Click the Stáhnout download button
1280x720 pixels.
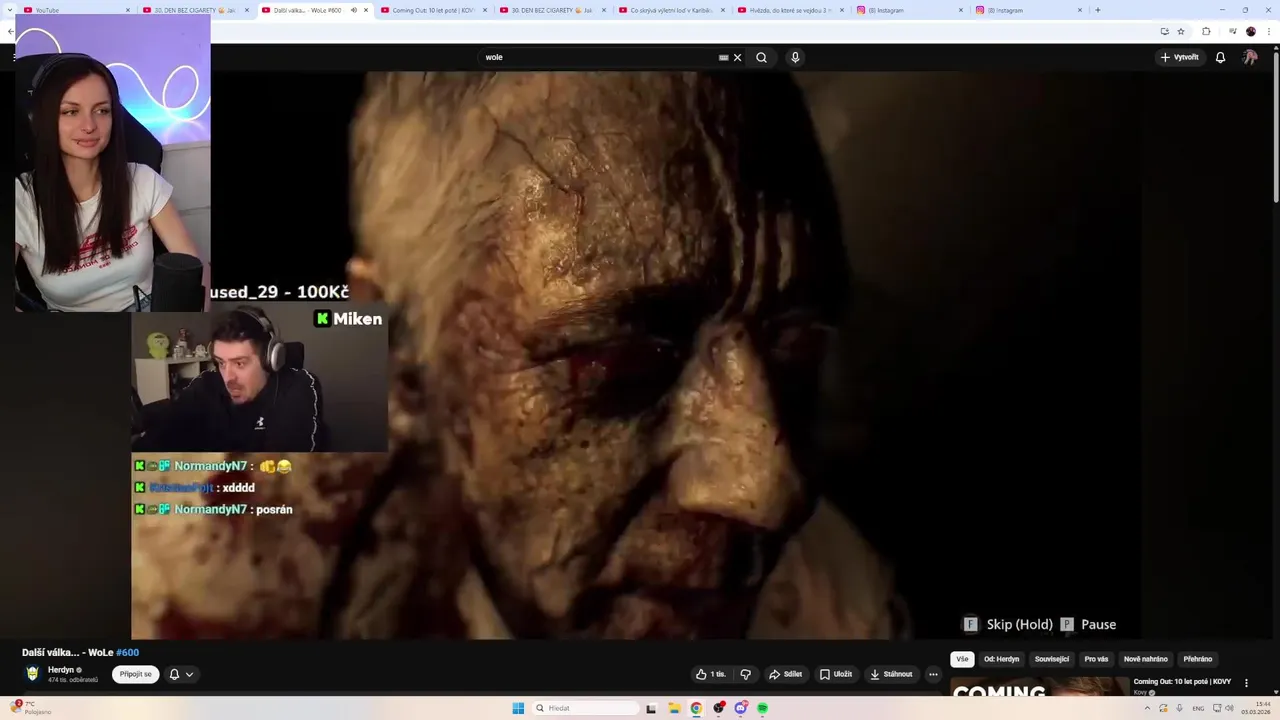pyautogui.click(x=891, y=674)
